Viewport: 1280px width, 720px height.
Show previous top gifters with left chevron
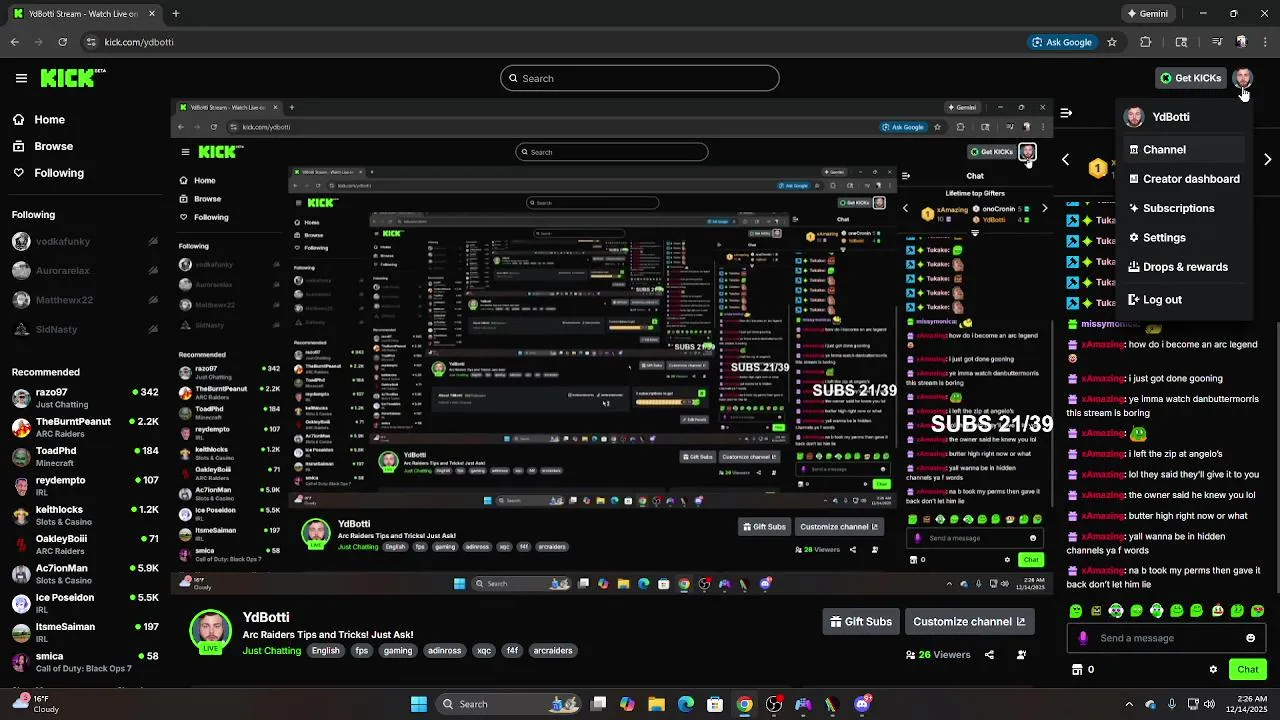tap(1066, 160)
